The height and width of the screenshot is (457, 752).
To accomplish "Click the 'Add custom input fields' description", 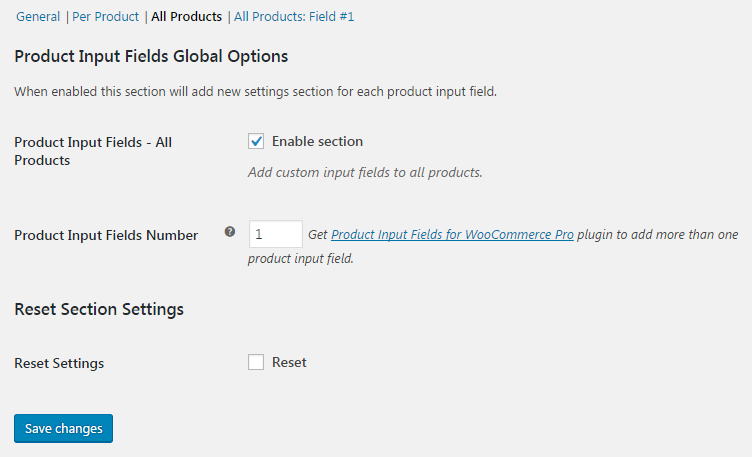I will point(365,172).
